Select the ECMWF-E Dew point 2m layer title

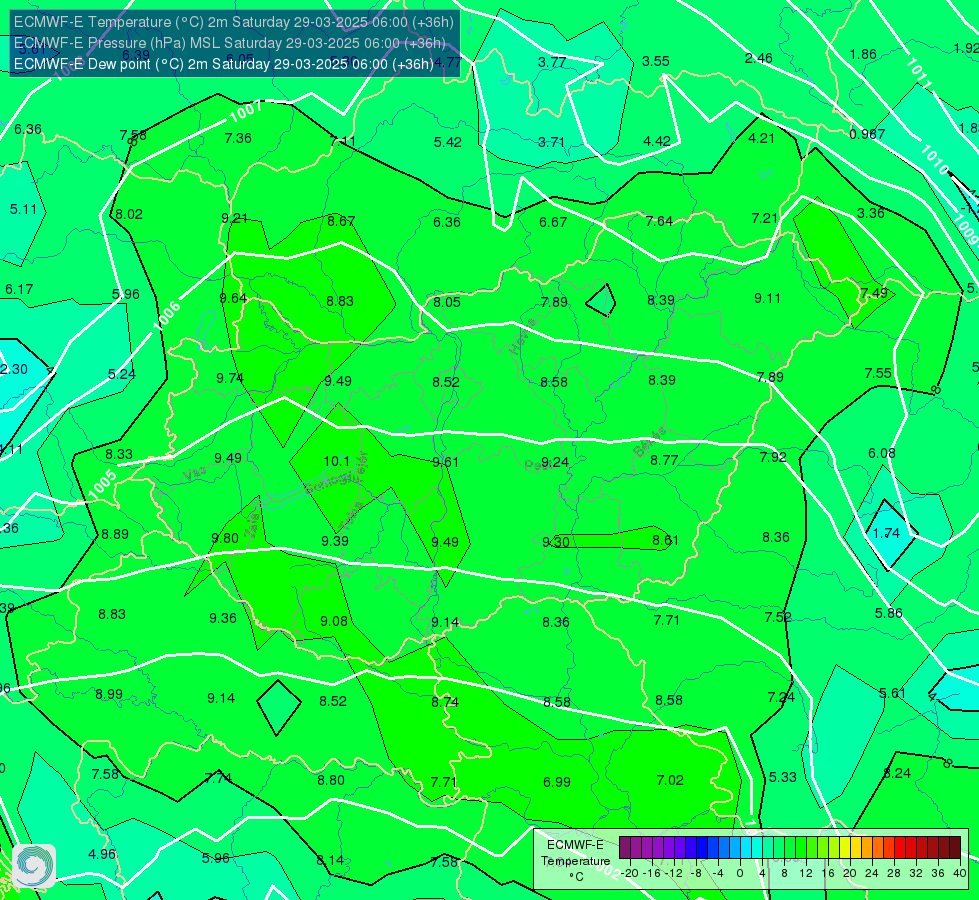(x=224, y=64)
